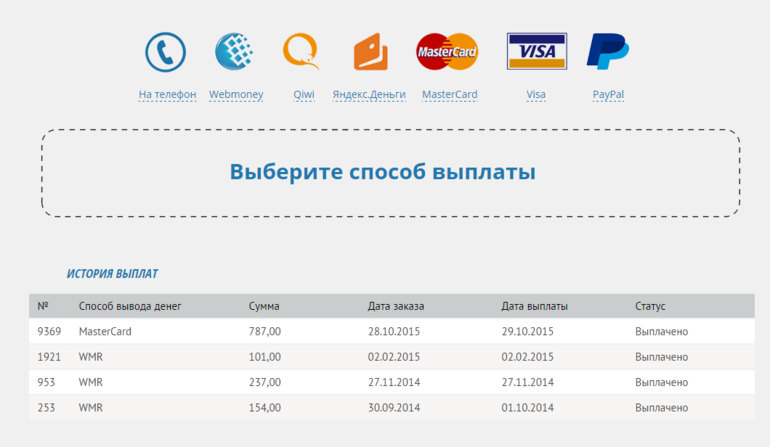This screenshot has width=770, height=447.
Task: Click the 'Дата заказа' column header
Action: pyautogui.click(x=396, y=306)
